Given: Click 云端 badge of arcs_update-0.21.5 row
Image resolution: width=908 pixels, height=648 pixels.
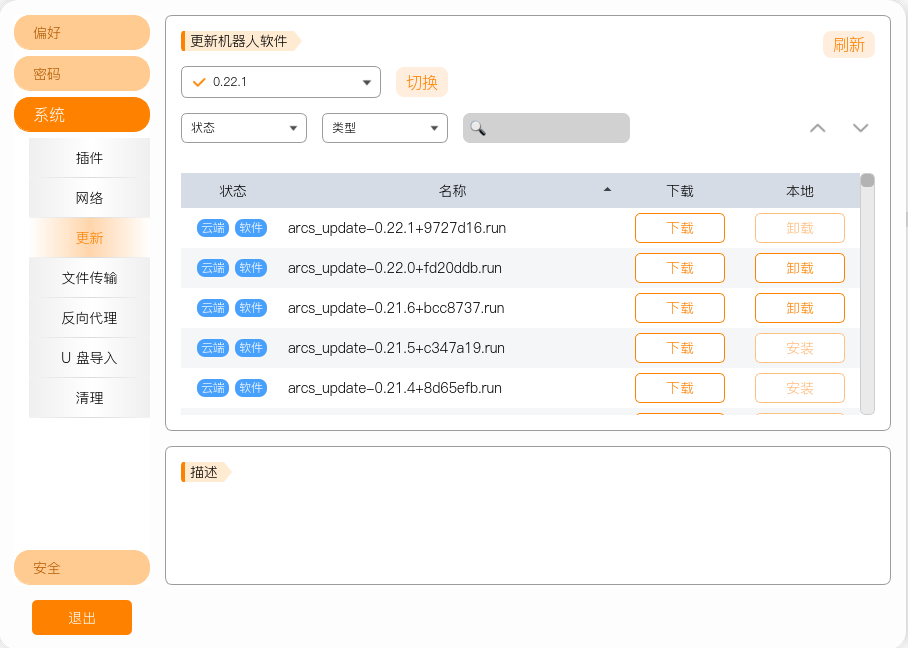Looking at the screenshot, I should pos(213,348).
